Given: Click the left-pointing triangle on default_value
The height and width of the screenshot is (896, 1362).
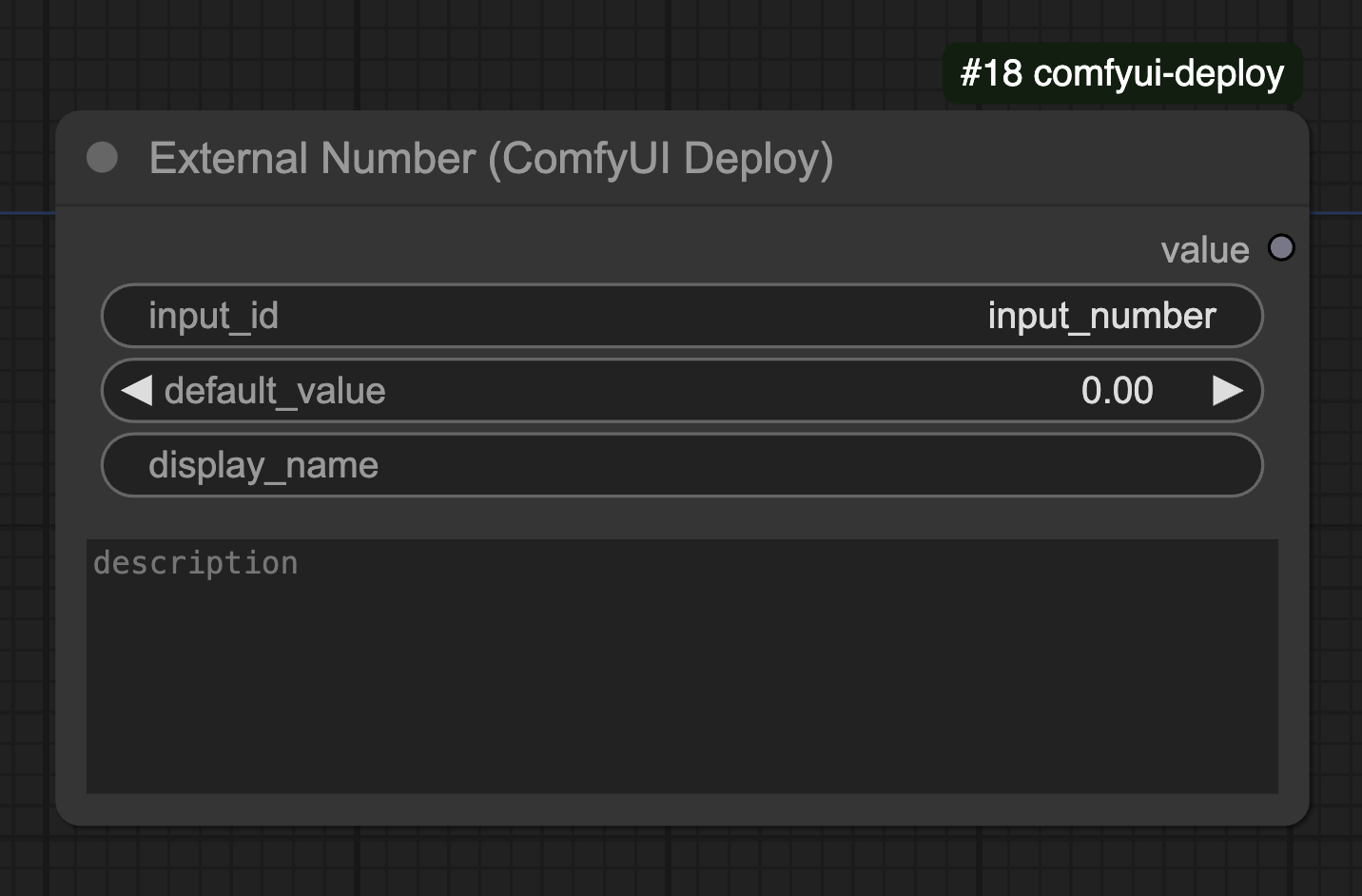Looking at the screenshot, I should 135,390.
